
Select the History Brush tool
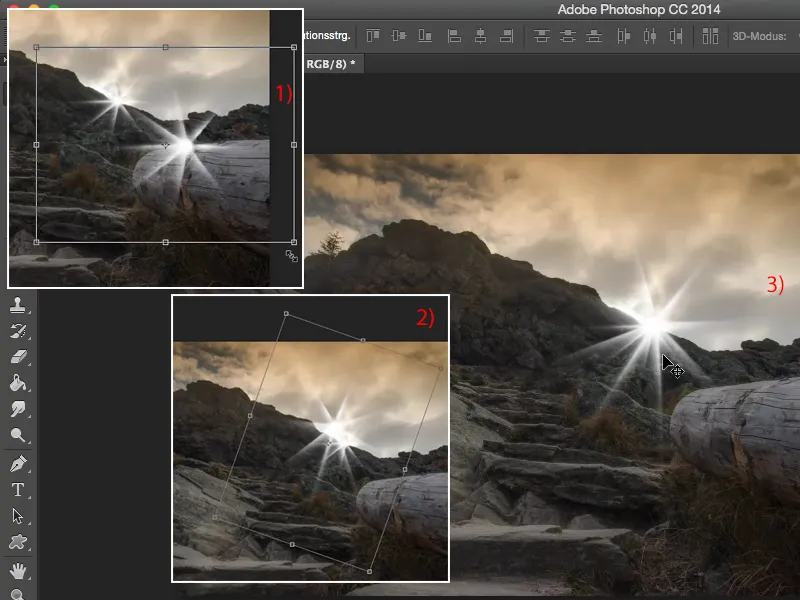coord(18,330)
